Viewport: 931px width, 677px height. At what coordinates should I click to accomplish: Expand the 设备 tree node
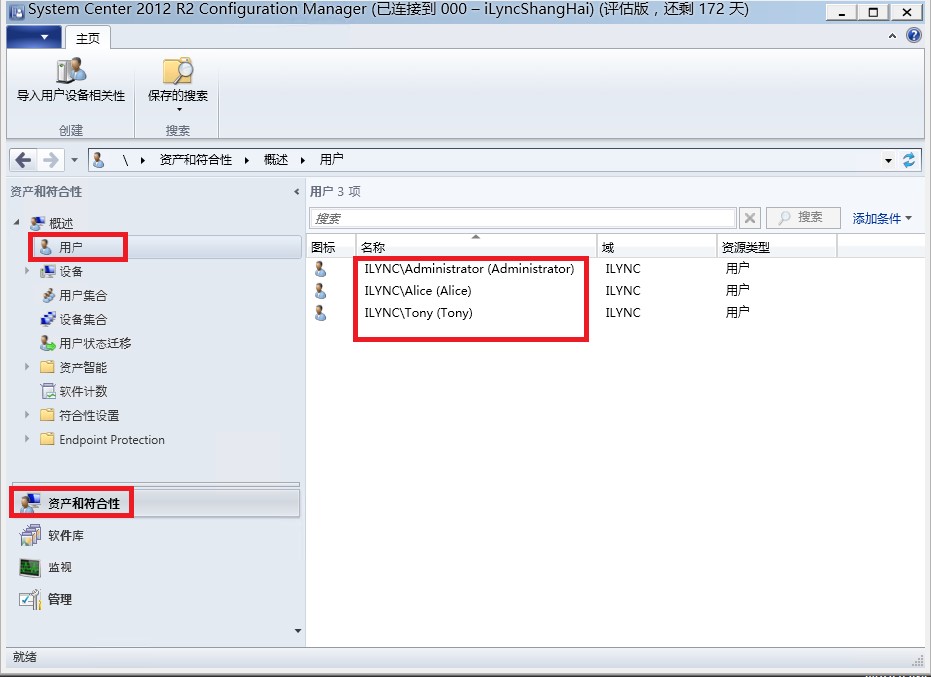(27, 271)
